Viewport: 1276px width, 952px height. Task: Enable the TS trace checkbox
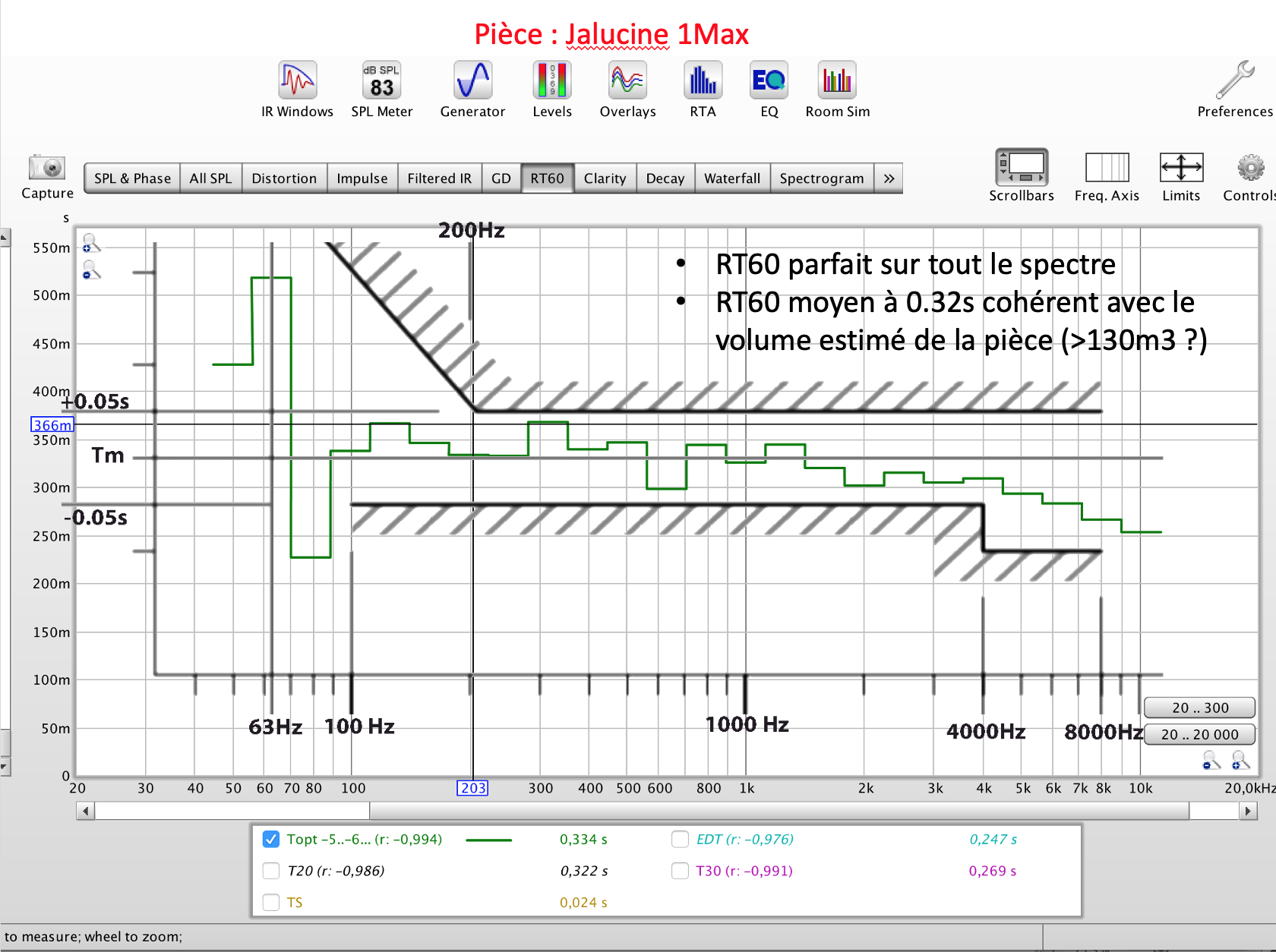click(x=270, y=902)
